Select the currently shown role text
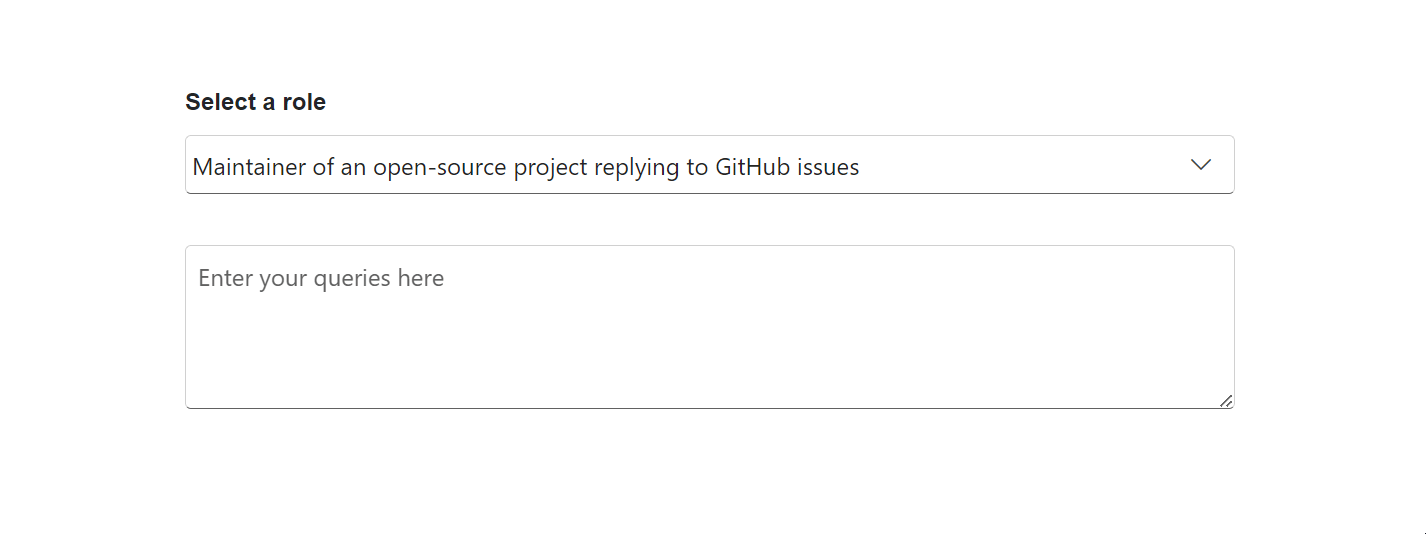Viewport: 1426px width, 534px height. [x=526, y=167]
